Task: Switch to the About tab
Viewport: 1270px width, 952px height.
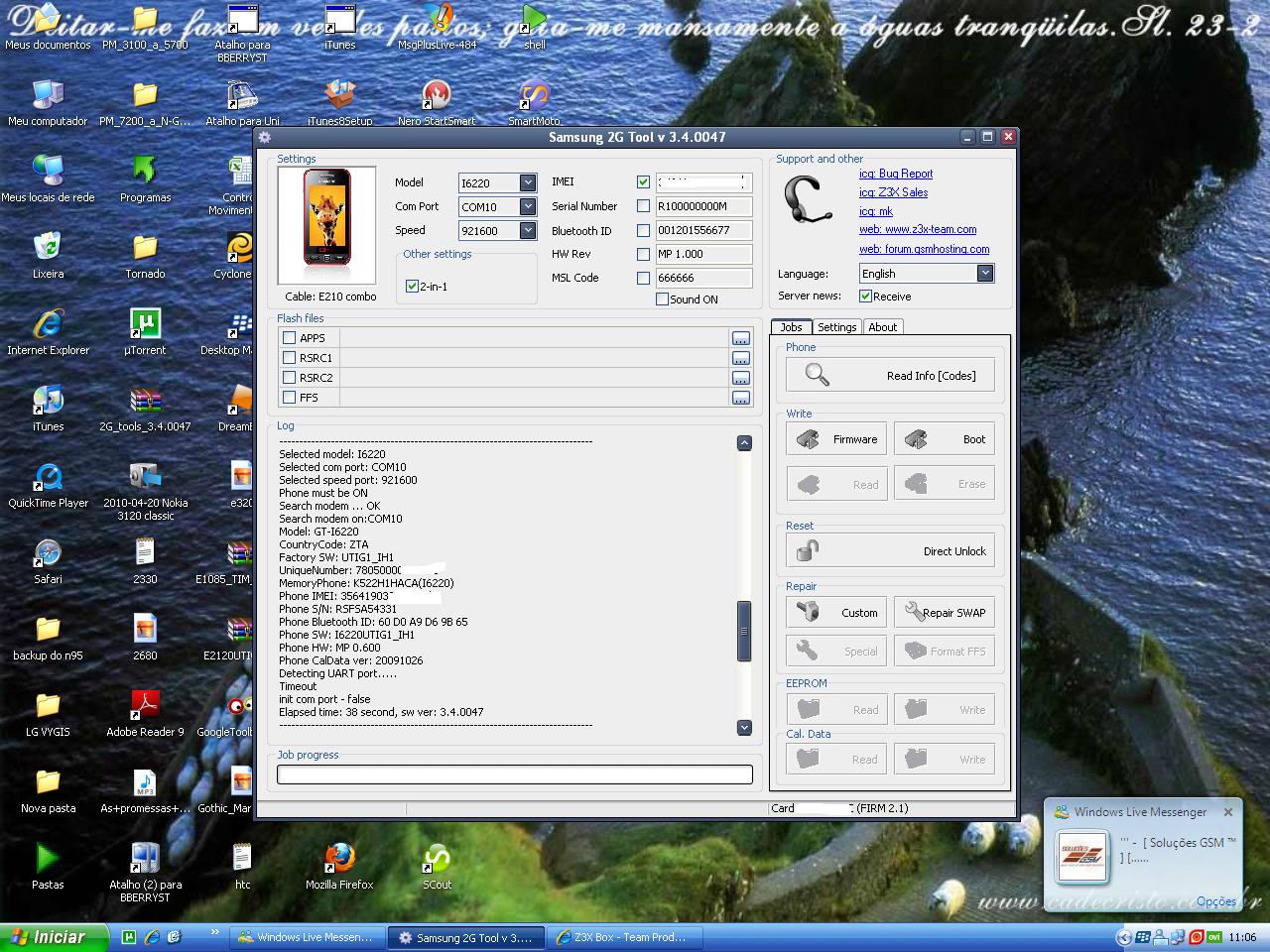Action: (x=882, y=327)
